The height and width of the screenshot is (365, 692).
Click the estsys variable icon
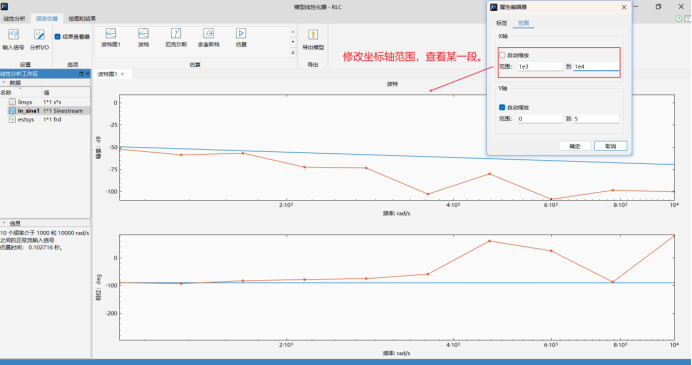[12, 120]
